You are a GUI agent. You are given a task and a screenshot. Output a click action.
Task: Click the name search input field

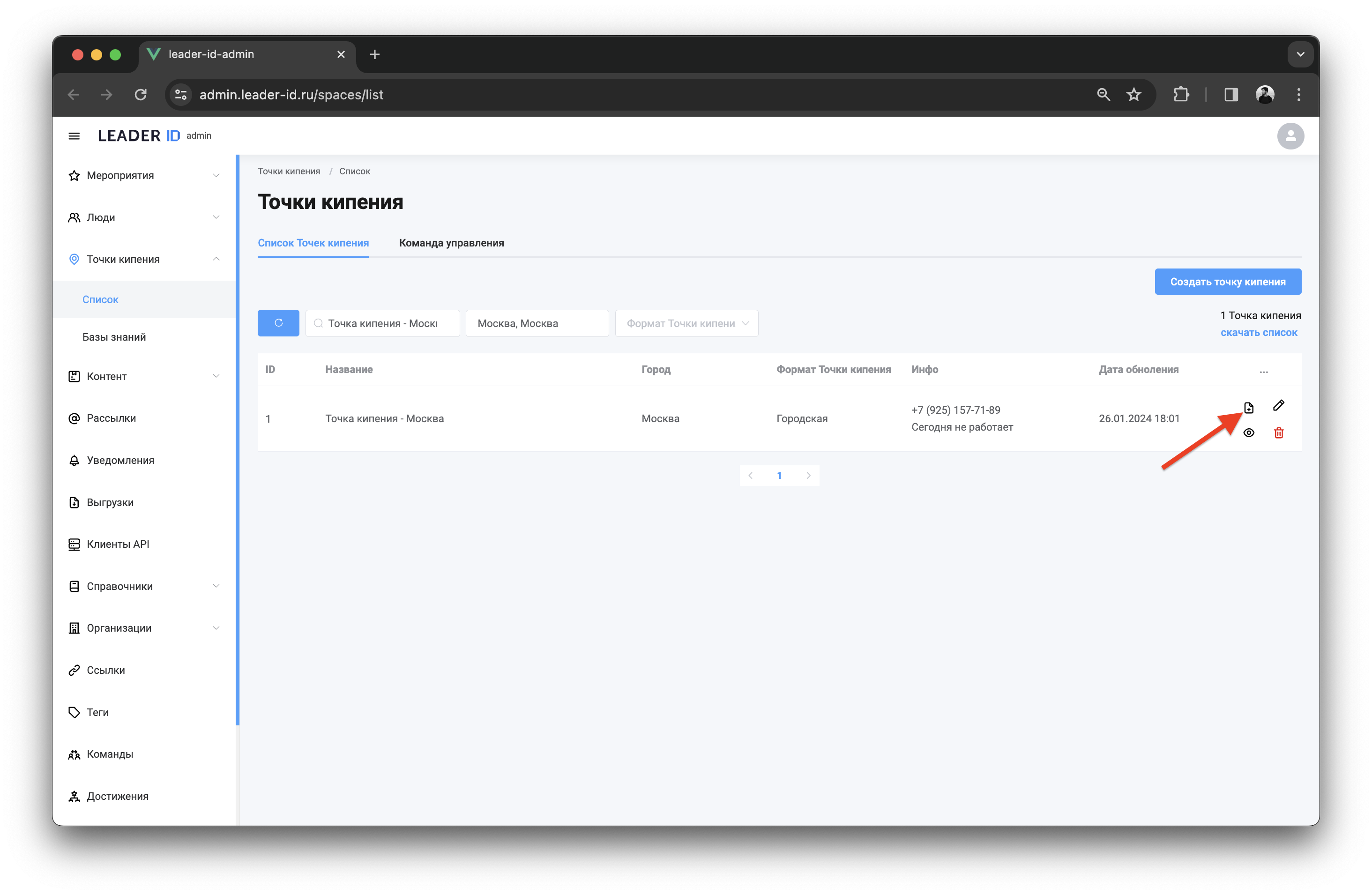coord(383,323)
